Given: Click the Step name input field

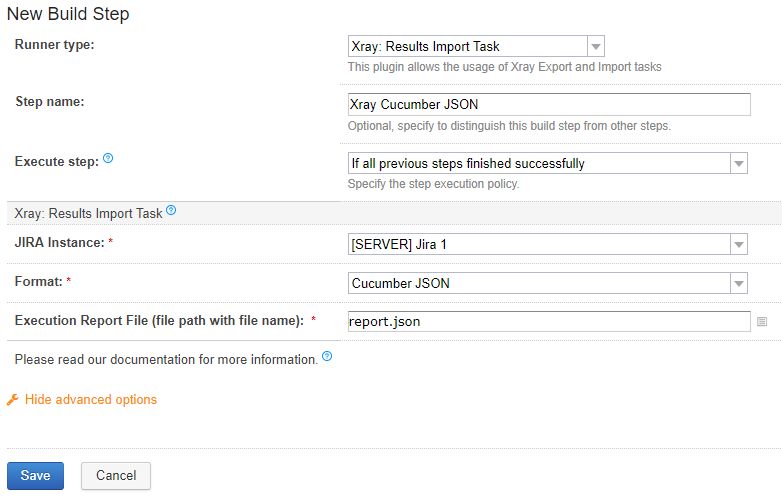Looking at the screenshot, I should [x=549, y=104].
